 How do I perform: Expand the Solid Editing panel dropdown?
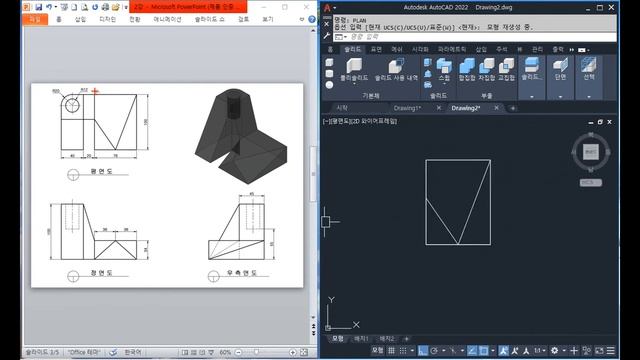coord(531,97)
